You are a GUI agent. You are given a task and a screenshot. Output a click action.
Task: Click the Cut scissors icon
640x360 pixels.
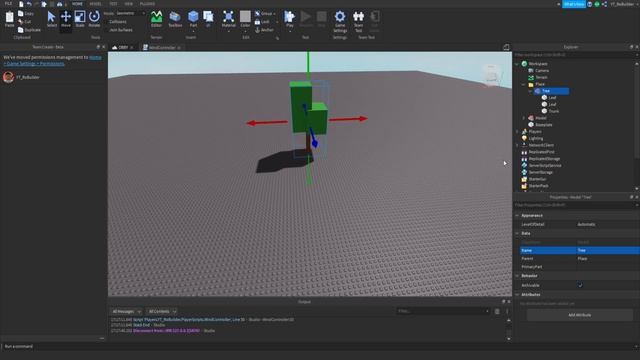pyautogui.click(x=21, y=22)
